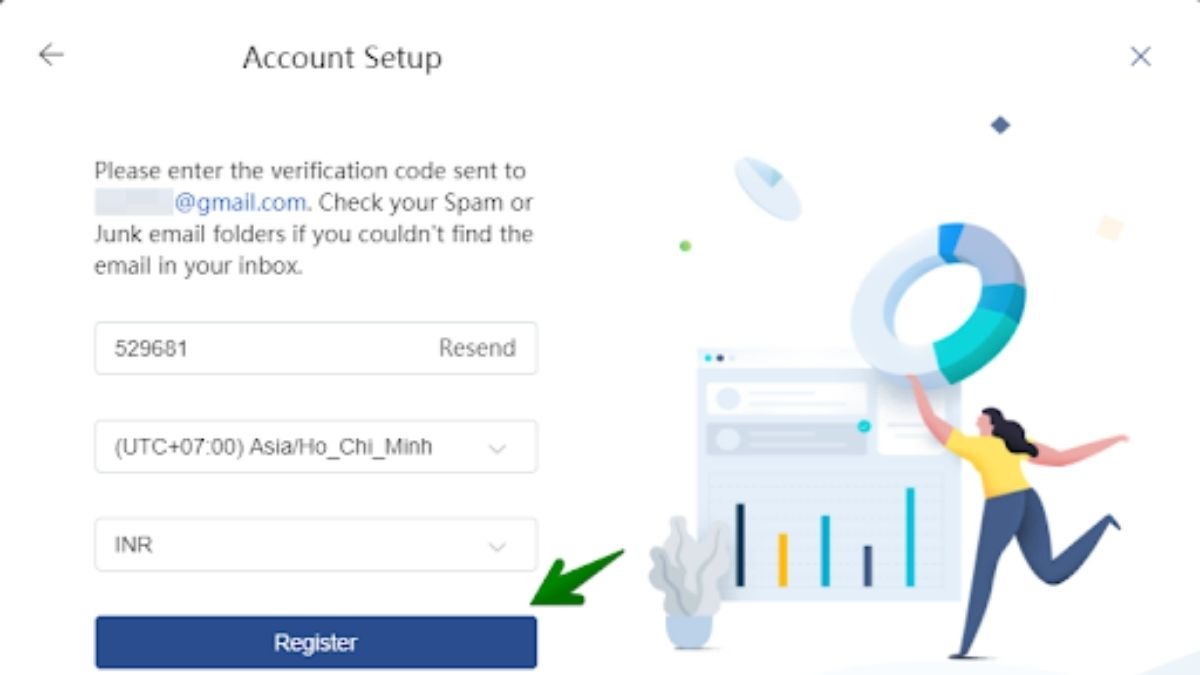
Task: Focus the verification code field showing 529681
Action: click(x=316, y=348)
